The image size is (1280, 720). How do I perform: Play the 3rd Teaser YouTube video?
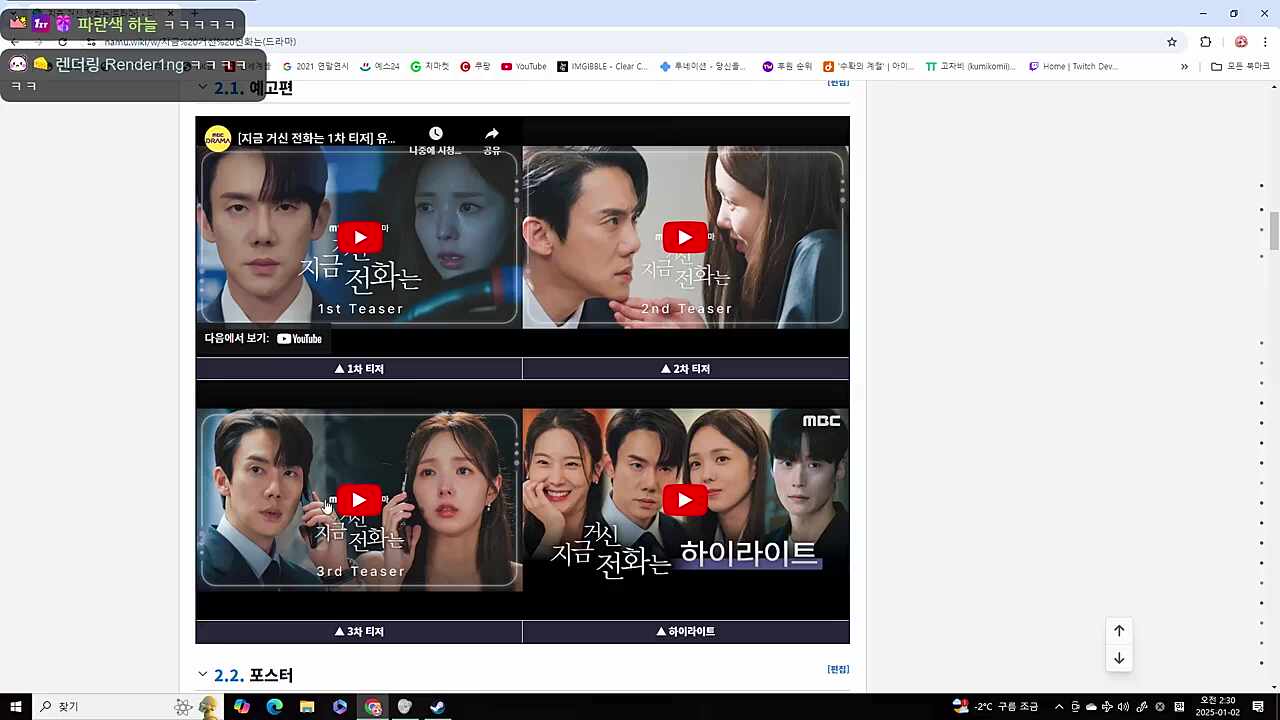point(359,501)
